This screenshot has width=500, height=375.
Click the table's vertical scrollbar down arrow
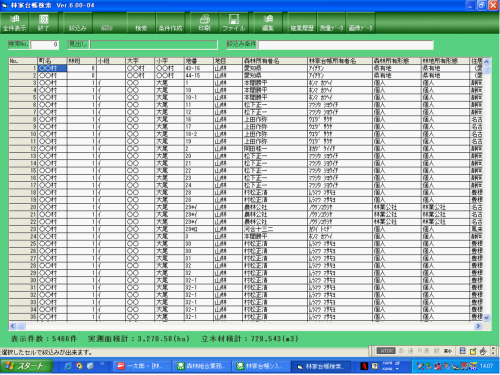[x=486, y=318]
